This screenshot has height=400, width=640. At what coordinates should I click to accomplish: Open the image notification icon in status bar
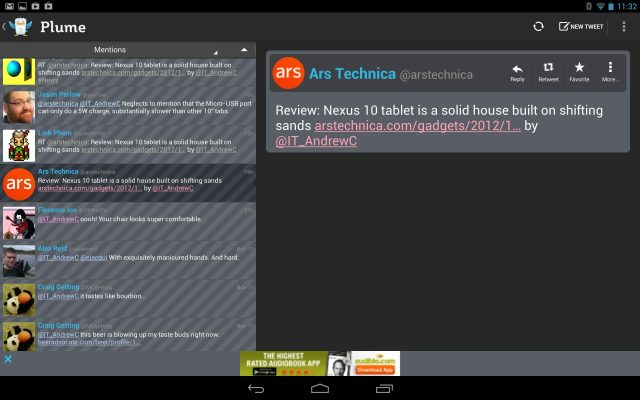pyautogui.click(x=22, y=6)
